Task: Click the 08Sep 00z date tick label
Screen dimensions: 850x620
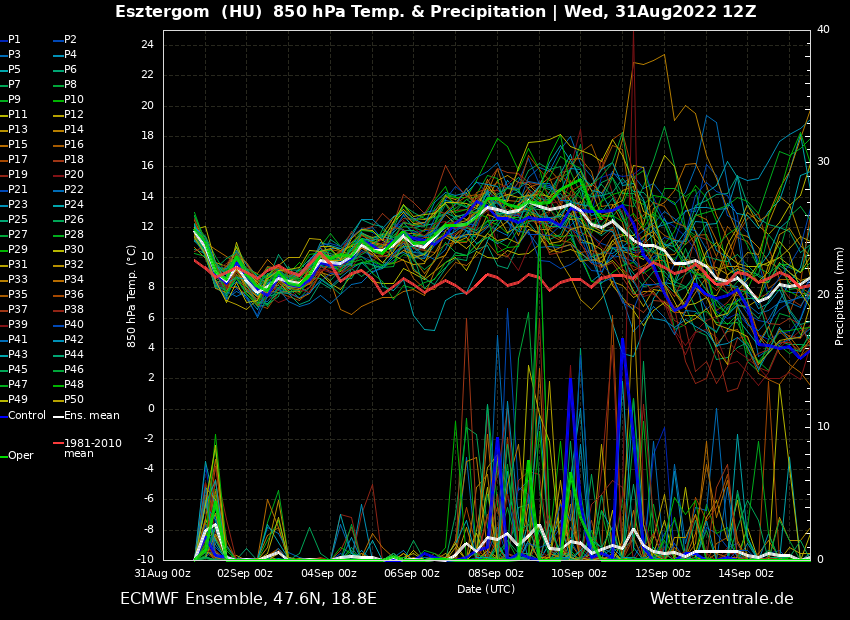Action: (495, 573)
